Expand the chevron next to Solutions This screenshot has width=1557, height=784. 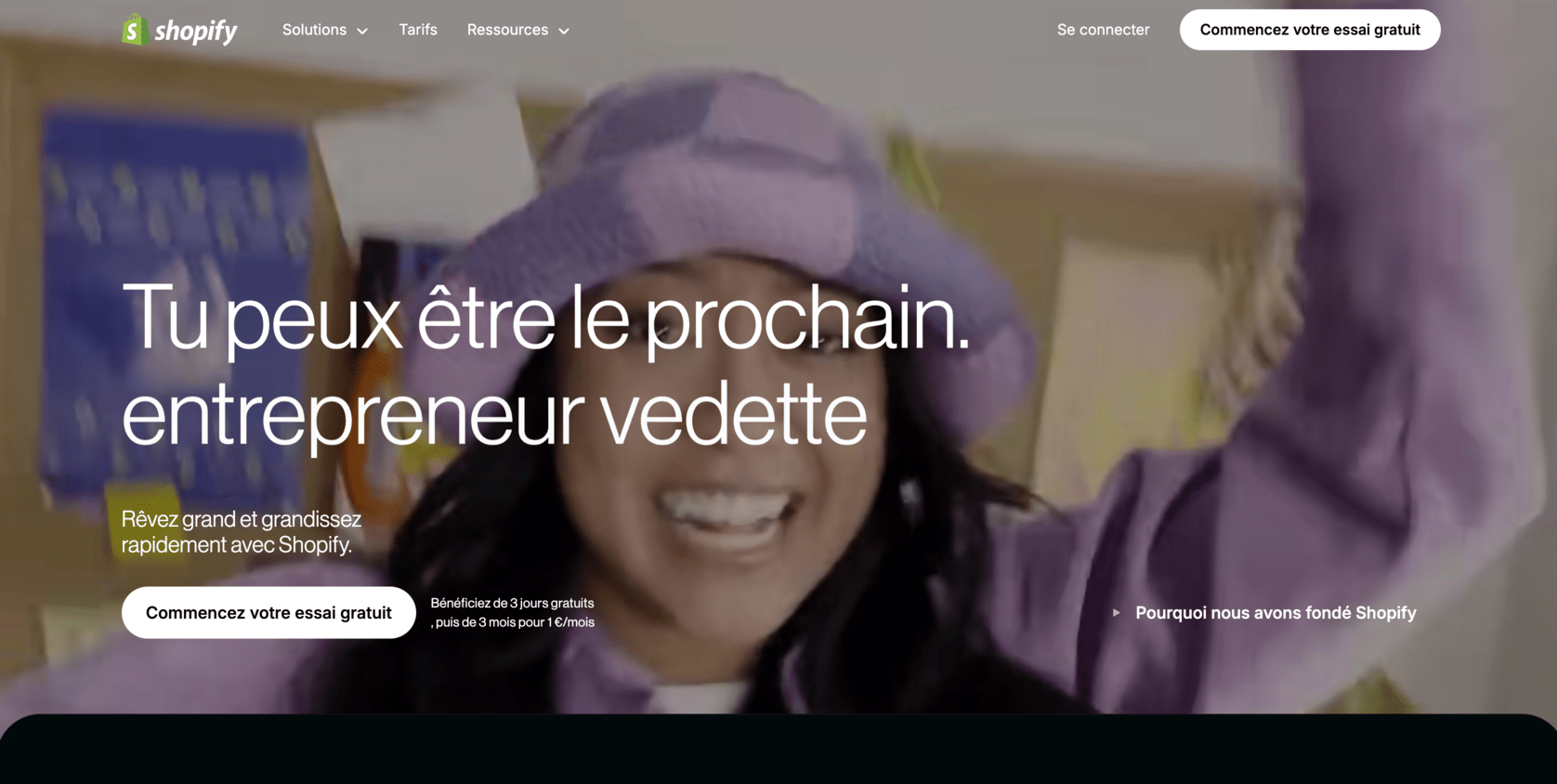[362, 31]
